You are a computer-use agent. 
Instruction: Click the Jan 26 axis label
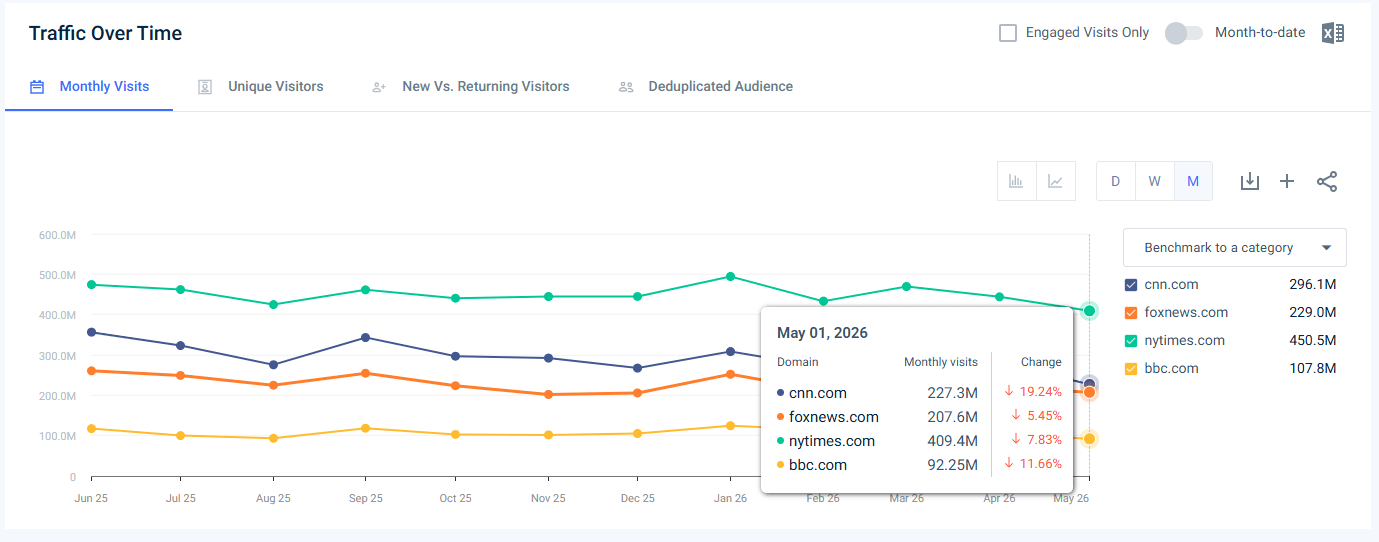tap(730, 498)
